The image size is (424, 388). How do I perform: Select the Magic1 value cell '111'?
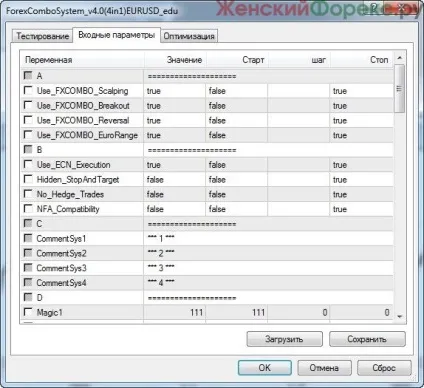175,312
